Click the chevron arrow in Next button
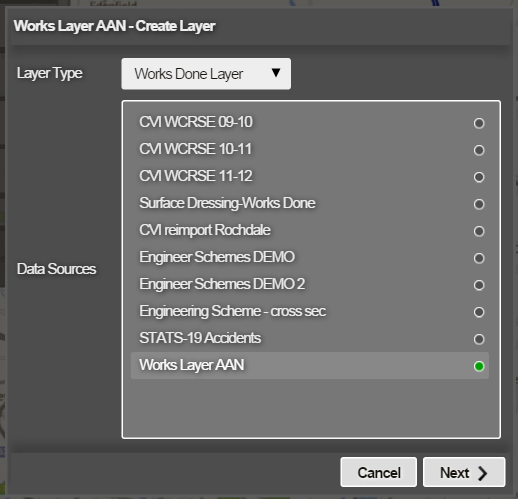This screenshot has height=499, width=518. tap(482, 473)
